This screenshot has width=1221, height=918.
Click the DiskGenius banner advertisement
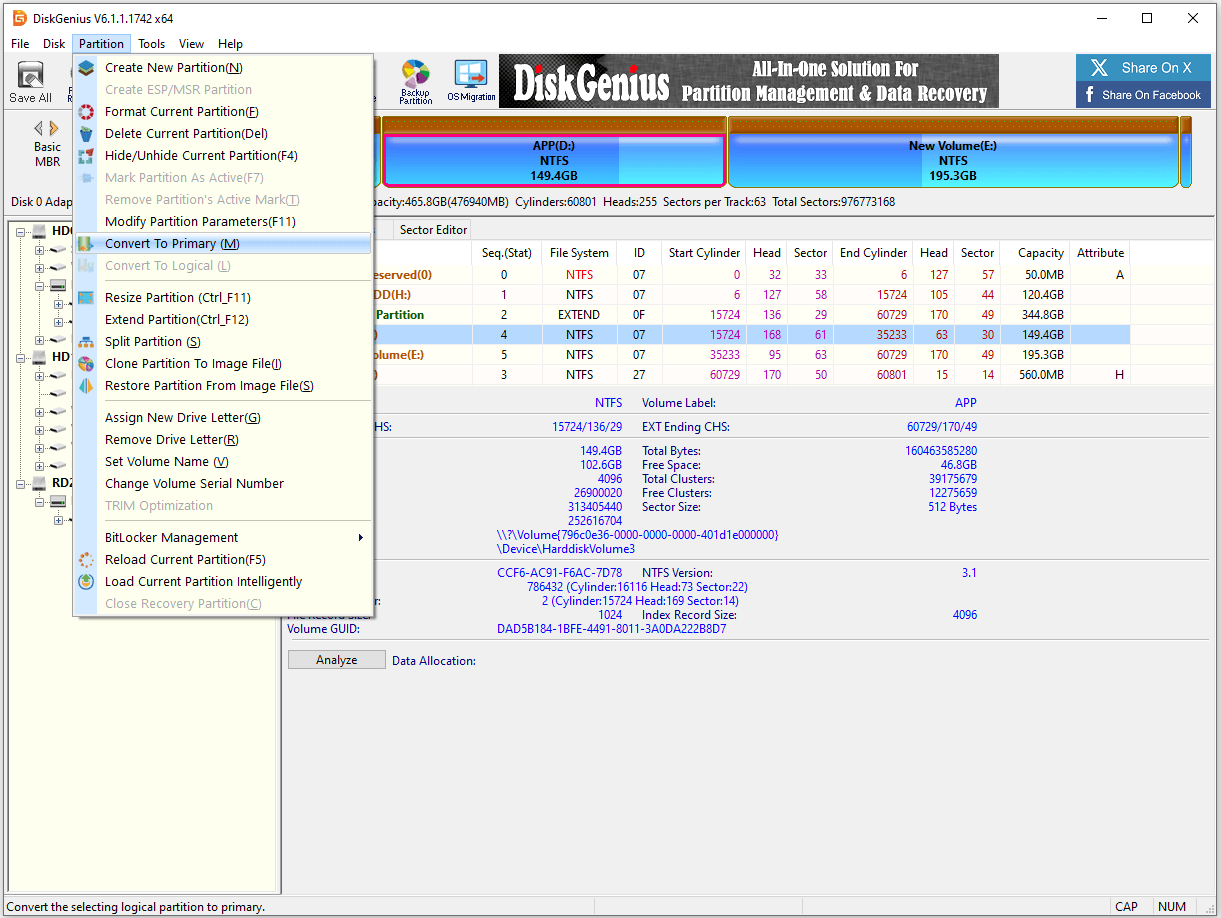(748, 81)
